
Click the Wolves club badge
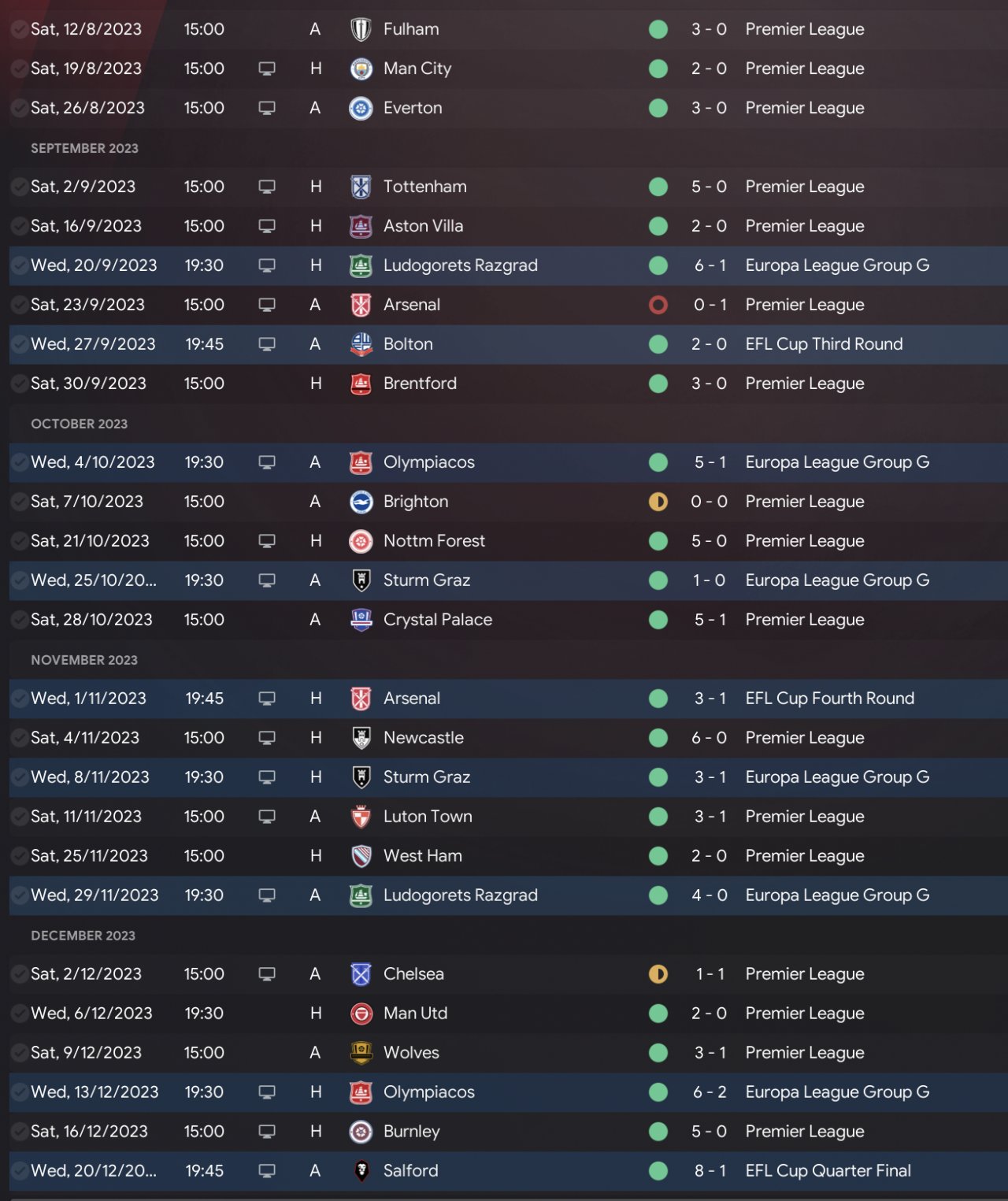coord(361,1053)
